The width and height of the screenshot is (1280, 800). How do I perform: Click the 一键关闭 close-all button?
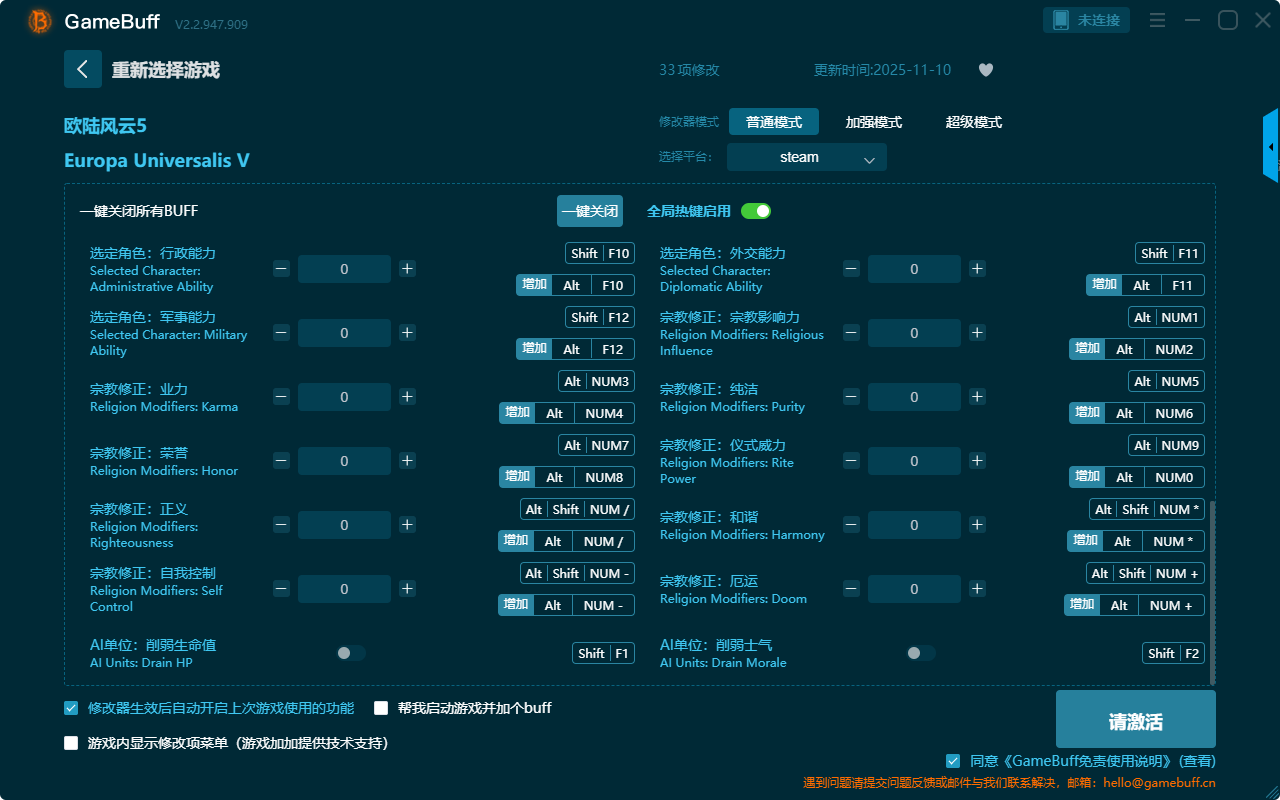(589, 211)
